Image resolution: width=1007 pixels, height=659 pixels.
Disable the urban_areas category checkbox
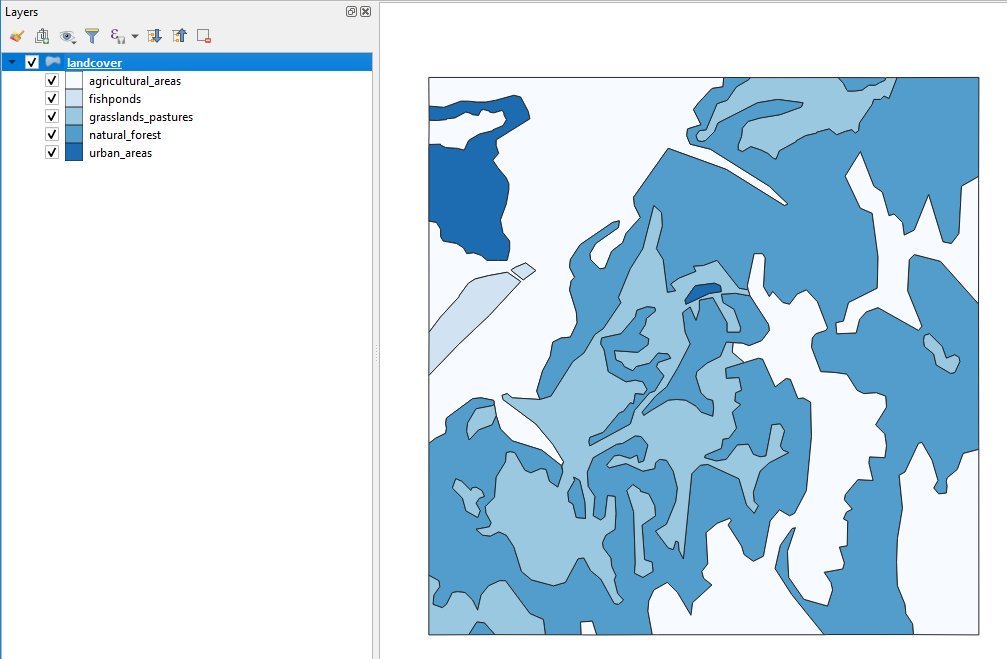click(52, 153)
